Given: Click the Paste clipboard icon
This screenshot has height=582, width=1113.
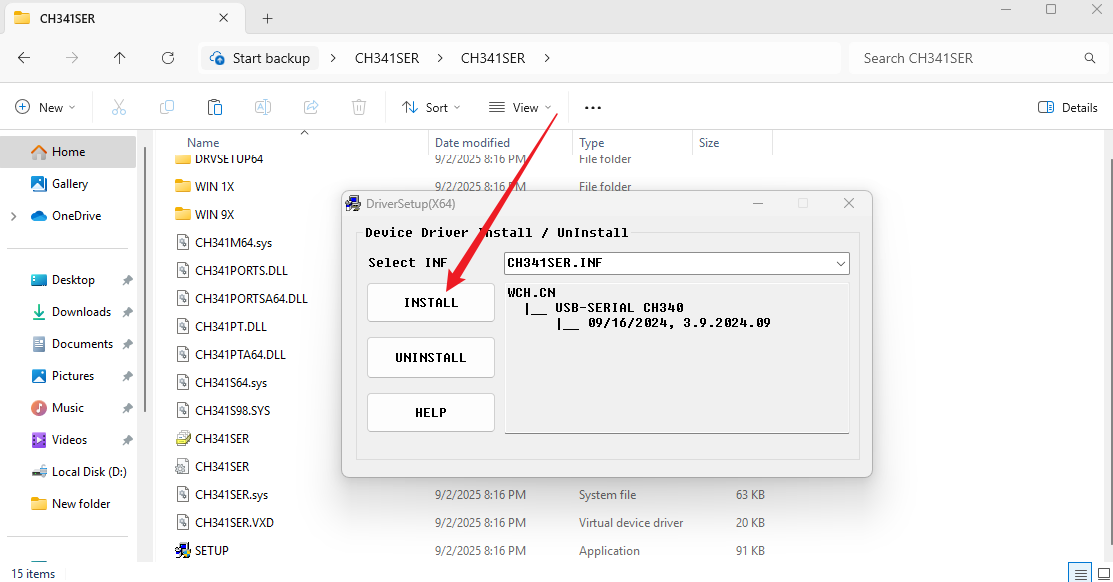Looking at the screenshot, I should tap(214, 107).
